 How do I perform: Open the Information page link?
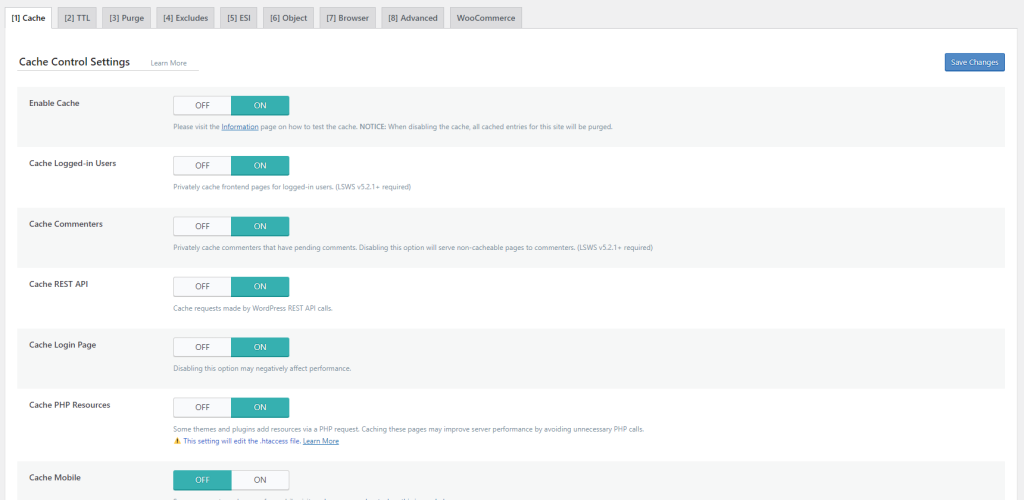point(240,127)
